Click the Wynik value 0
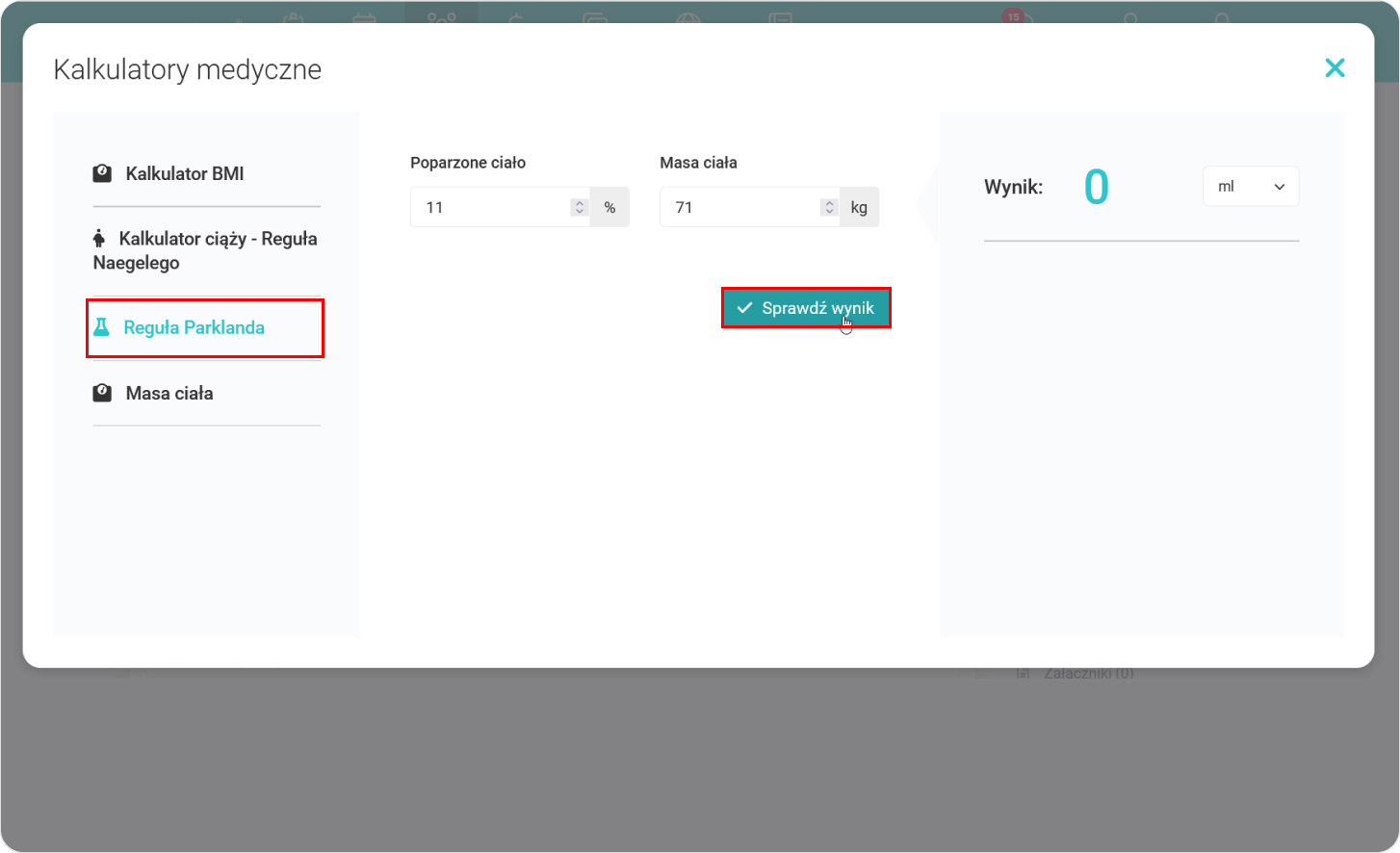This screenshot has width=1400, height=853. [1096, 187]
